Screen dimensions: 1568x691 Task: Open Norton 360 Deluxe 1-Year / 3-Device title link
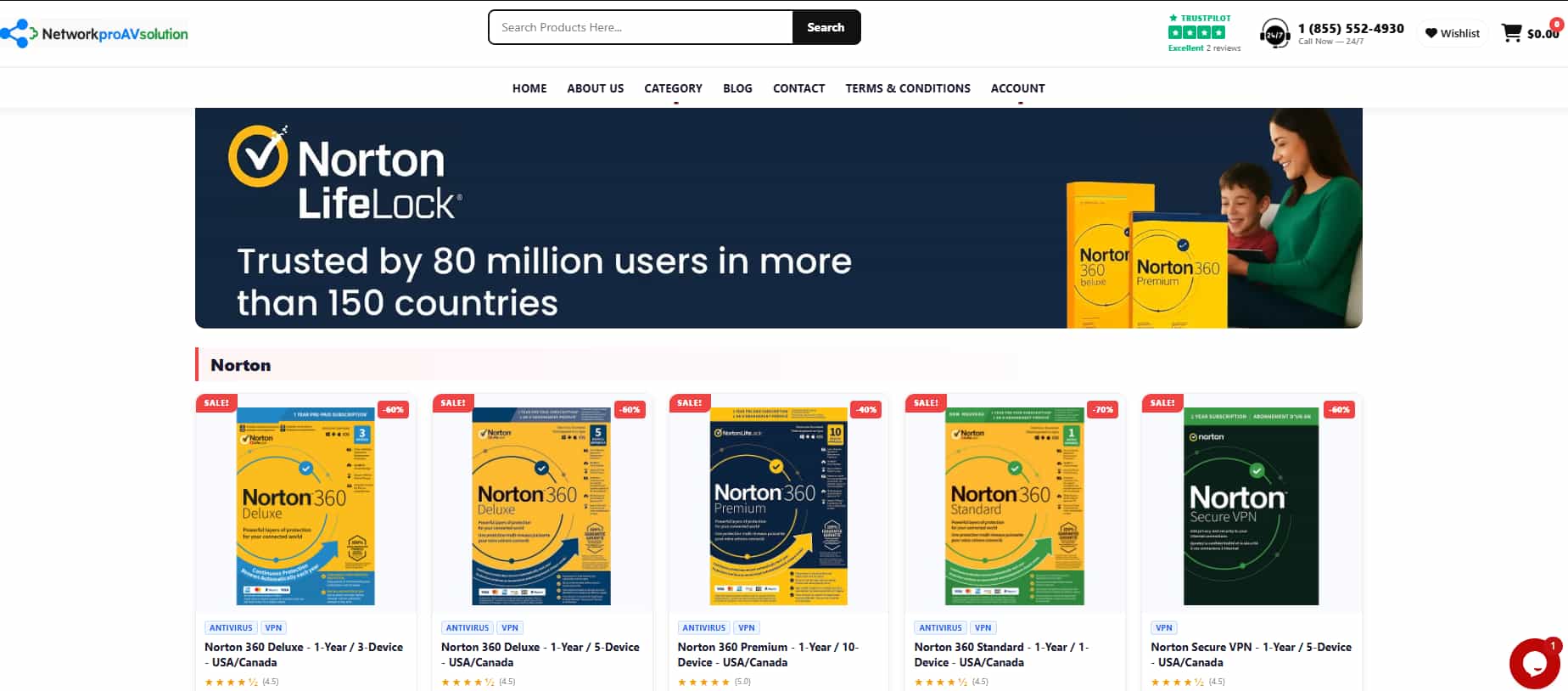point(304,654)
